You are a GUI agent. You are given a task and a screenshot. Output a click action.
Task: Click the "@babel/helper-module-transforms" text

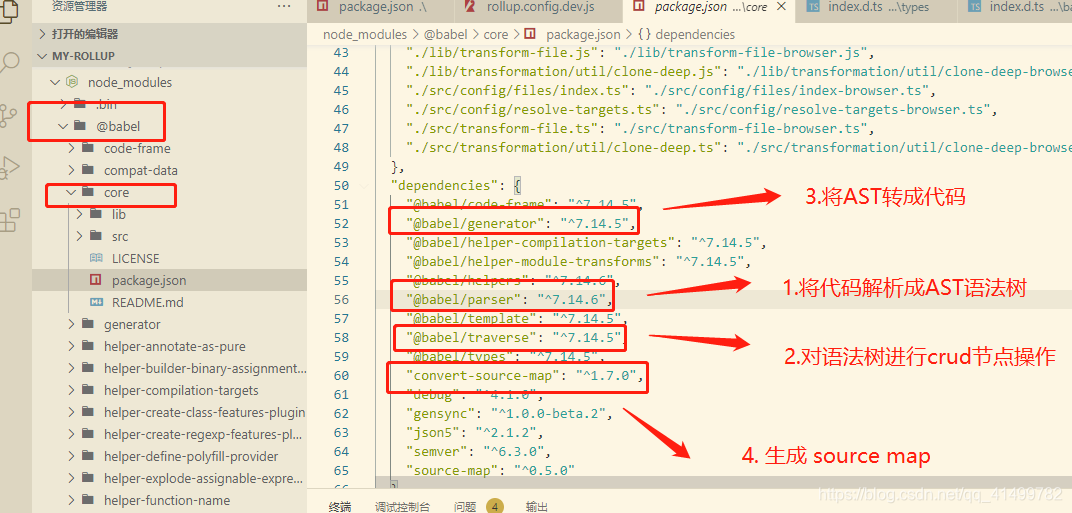[x=533, y=261]
